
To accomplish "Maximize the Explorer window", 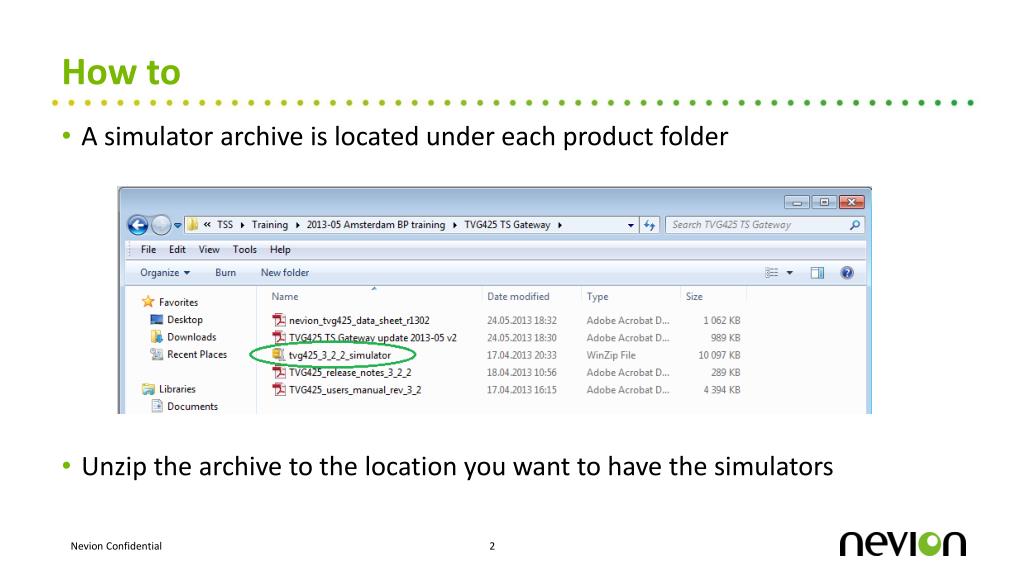I will click(x=824, y=202).
